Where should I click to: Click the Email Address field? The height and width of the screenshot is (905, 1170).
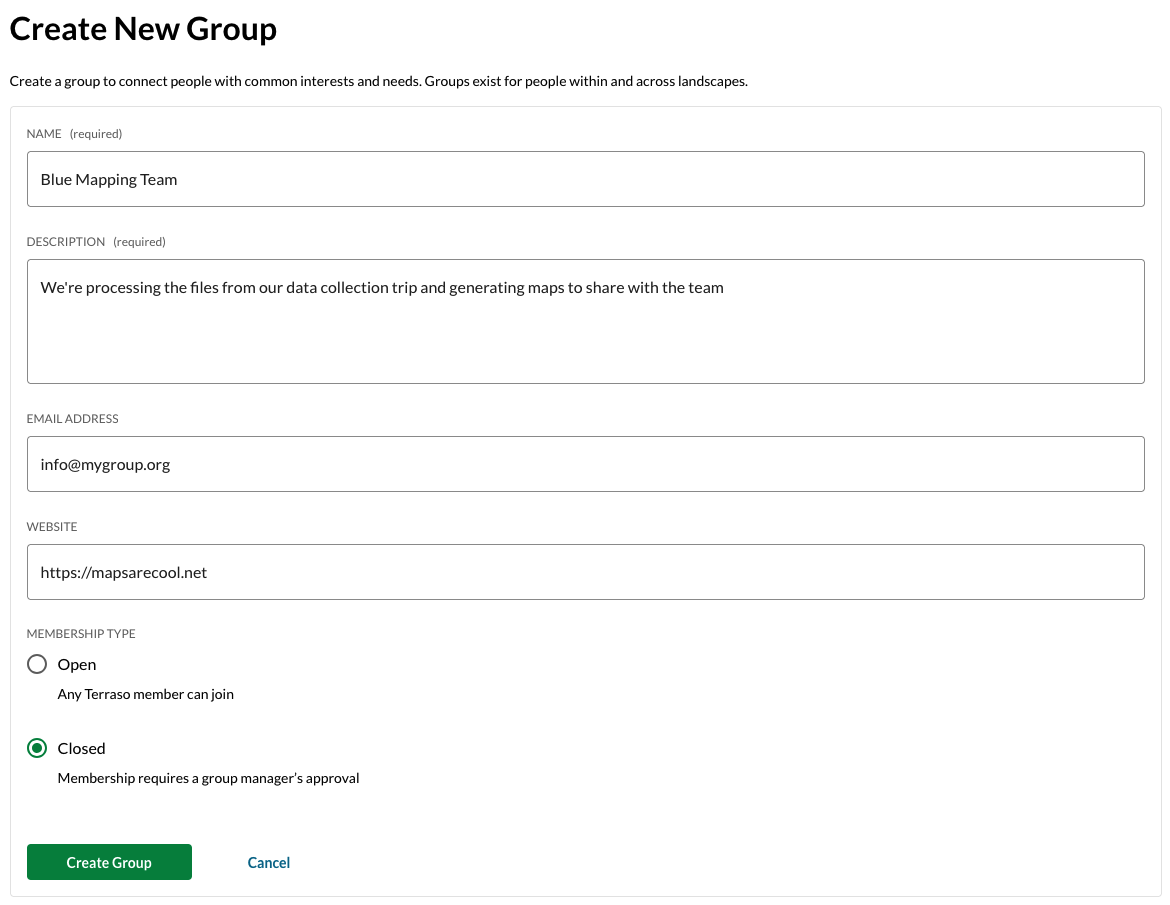tap(585, 464)
